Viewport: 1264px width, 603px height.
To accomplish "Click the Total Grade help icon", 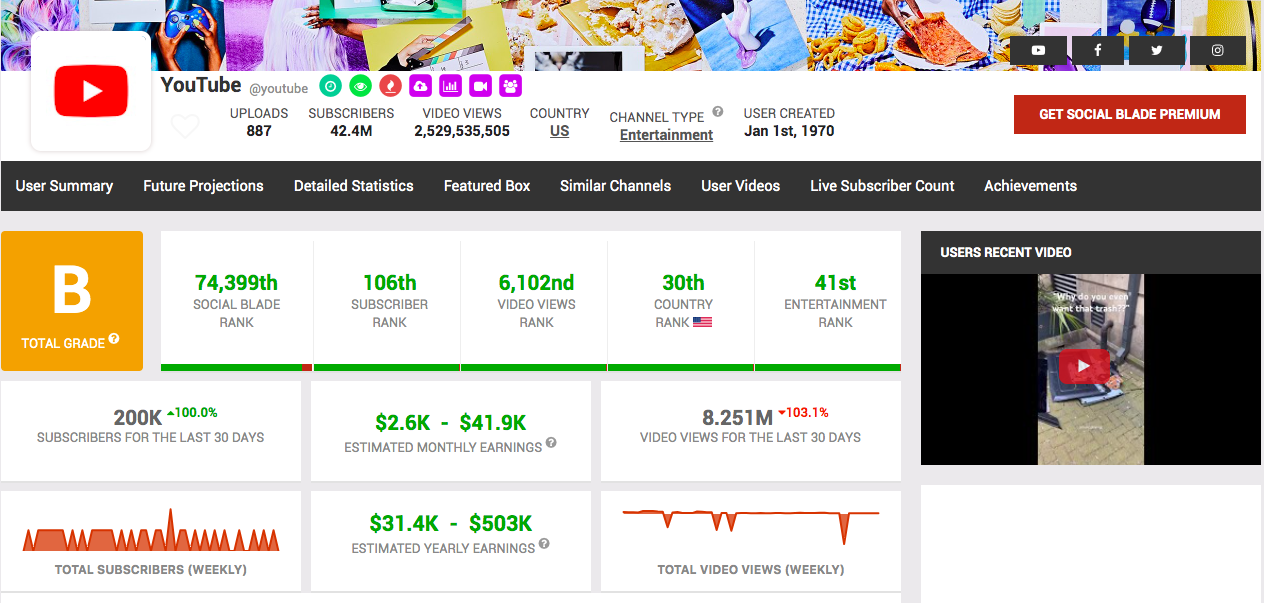I will click(x=114, y=340).
